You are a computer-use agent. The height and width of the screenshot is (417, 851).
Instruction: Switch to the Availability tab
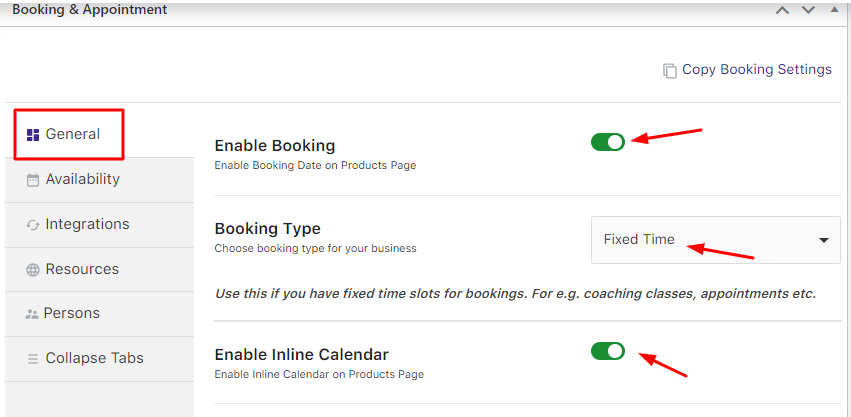point(99,180)
